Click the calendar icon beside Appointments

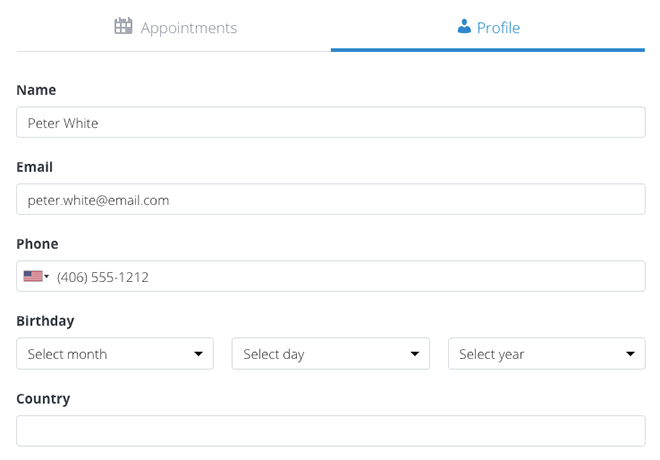[123, 26]
